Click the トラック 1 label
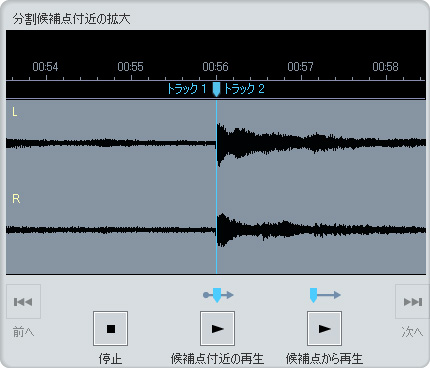The width and height of the screenshot is (430, 368). pyautogui.click(x=187, y=89)
